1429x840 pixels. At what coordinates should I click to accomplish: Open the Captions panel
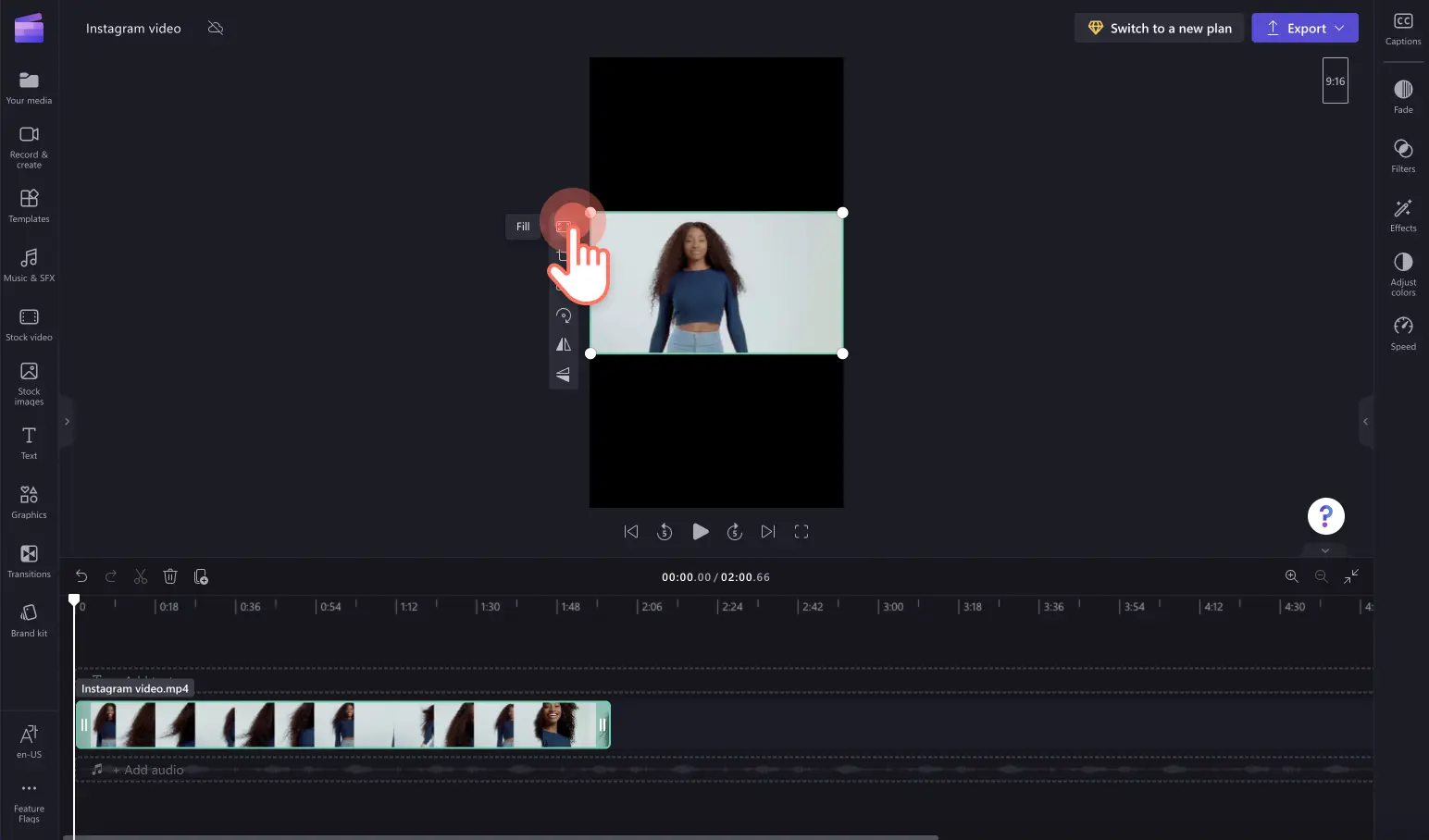1403,29
